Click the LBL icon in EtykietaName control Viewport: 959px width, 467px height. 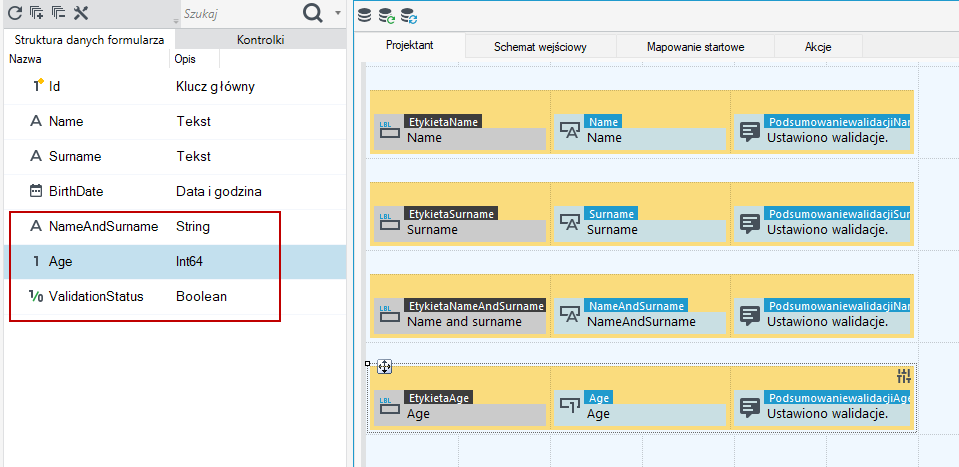(388, 130)
